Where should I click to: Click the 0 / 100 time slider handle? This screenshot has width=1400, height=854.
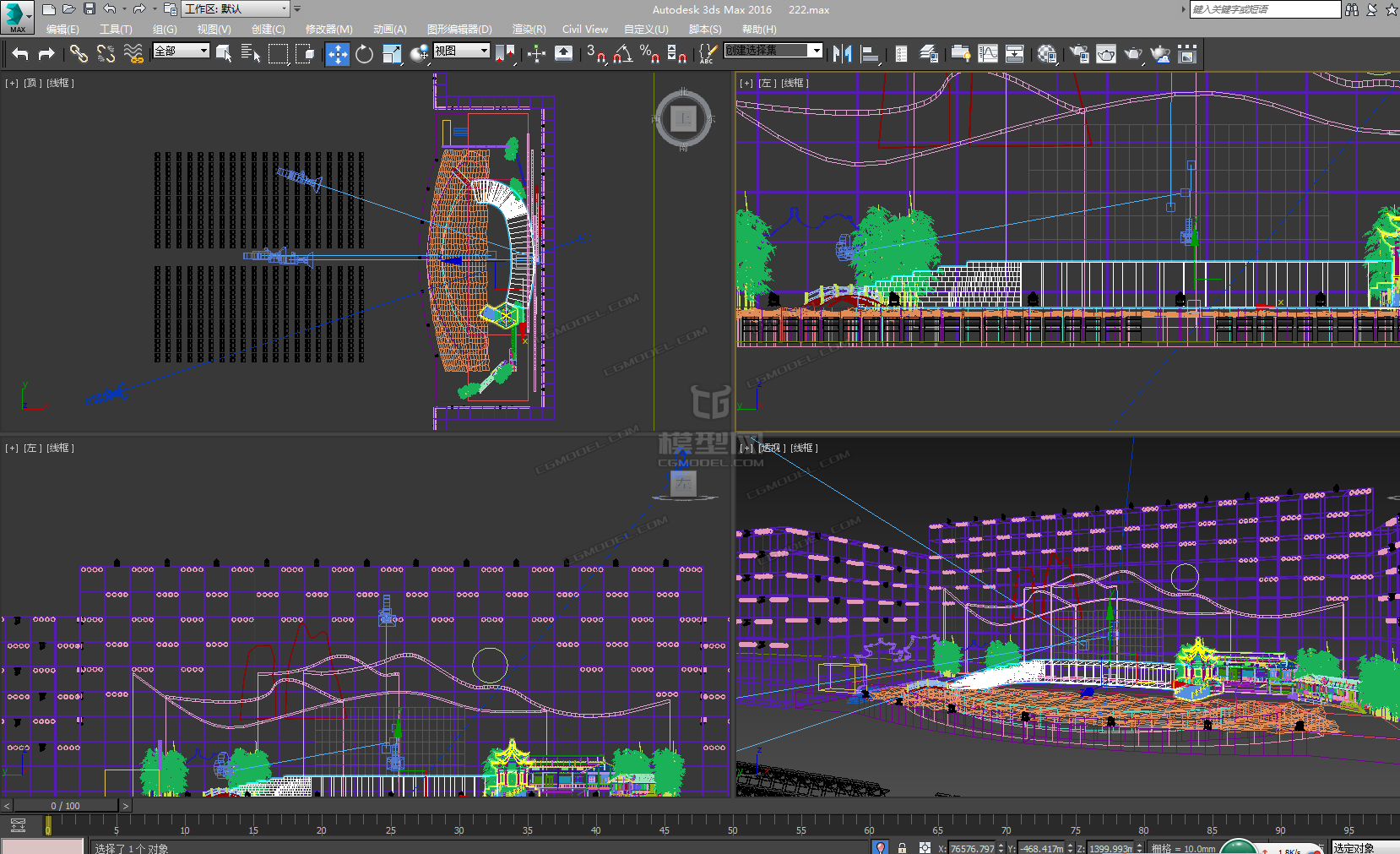pos(65,806)
